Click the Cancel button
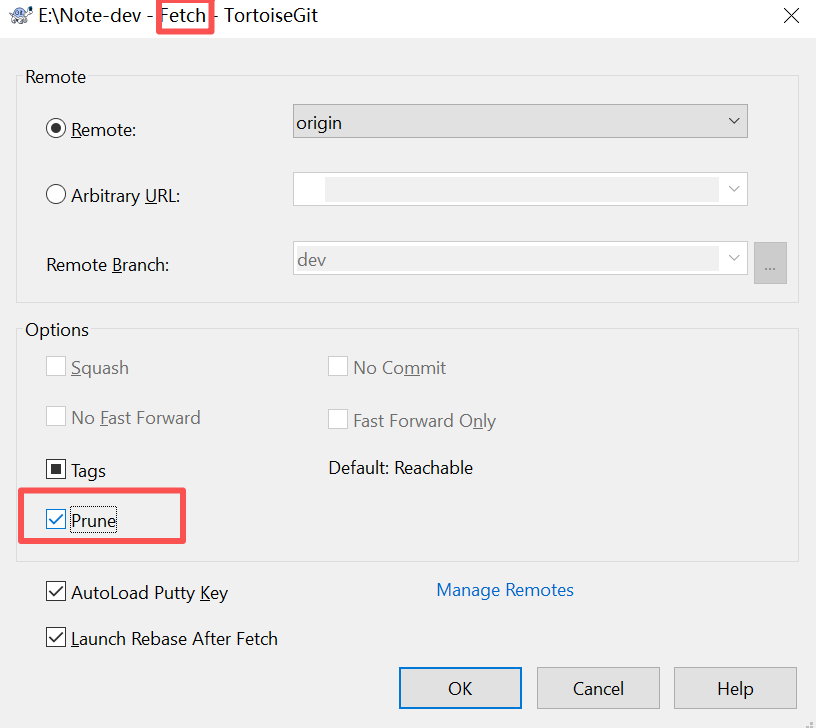 (598, 688)
